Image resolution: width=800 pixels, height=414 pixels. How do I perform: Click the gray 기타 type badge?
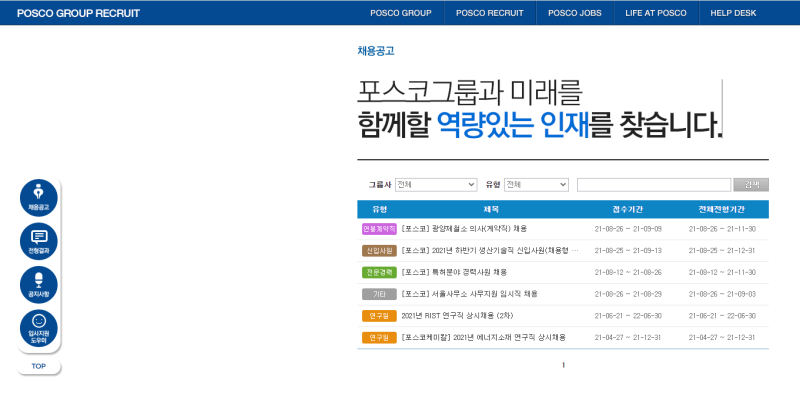tap(379, 294)
